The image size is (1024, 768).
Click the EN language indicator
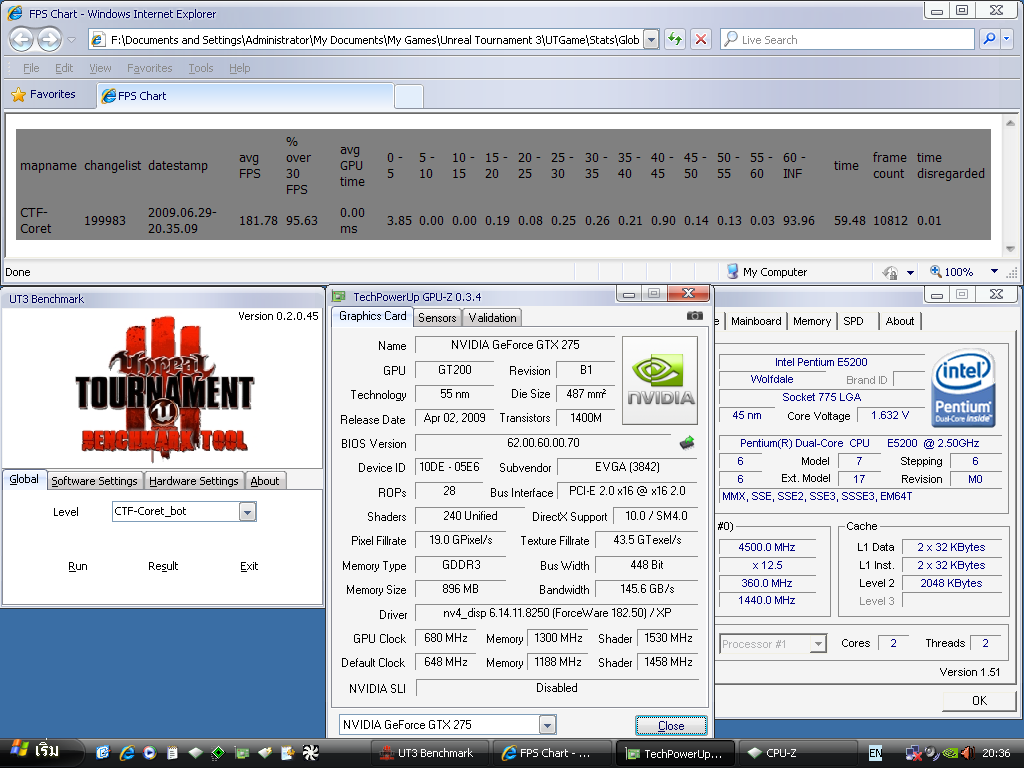[875, 753]
